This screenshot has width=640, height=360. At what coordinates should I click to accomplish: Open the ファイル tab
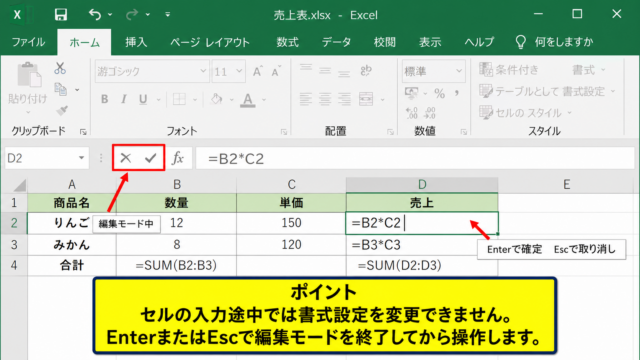(28, 42)
